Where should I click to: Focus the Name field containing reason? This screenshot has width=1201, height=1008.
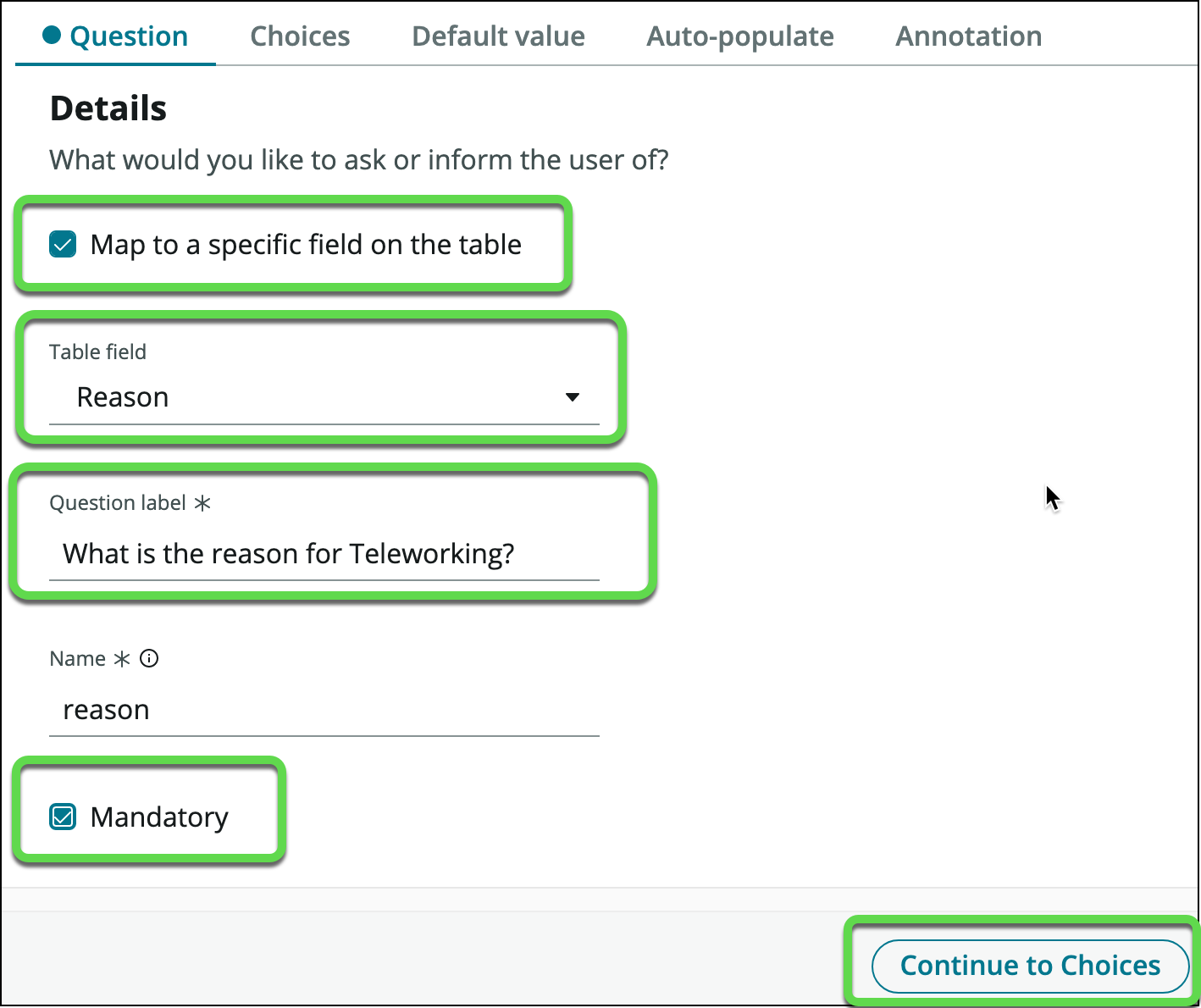[324, 710]
